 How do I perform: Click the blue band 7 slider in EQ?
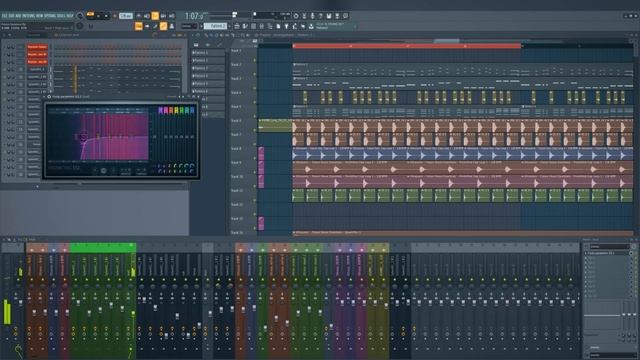192,136
